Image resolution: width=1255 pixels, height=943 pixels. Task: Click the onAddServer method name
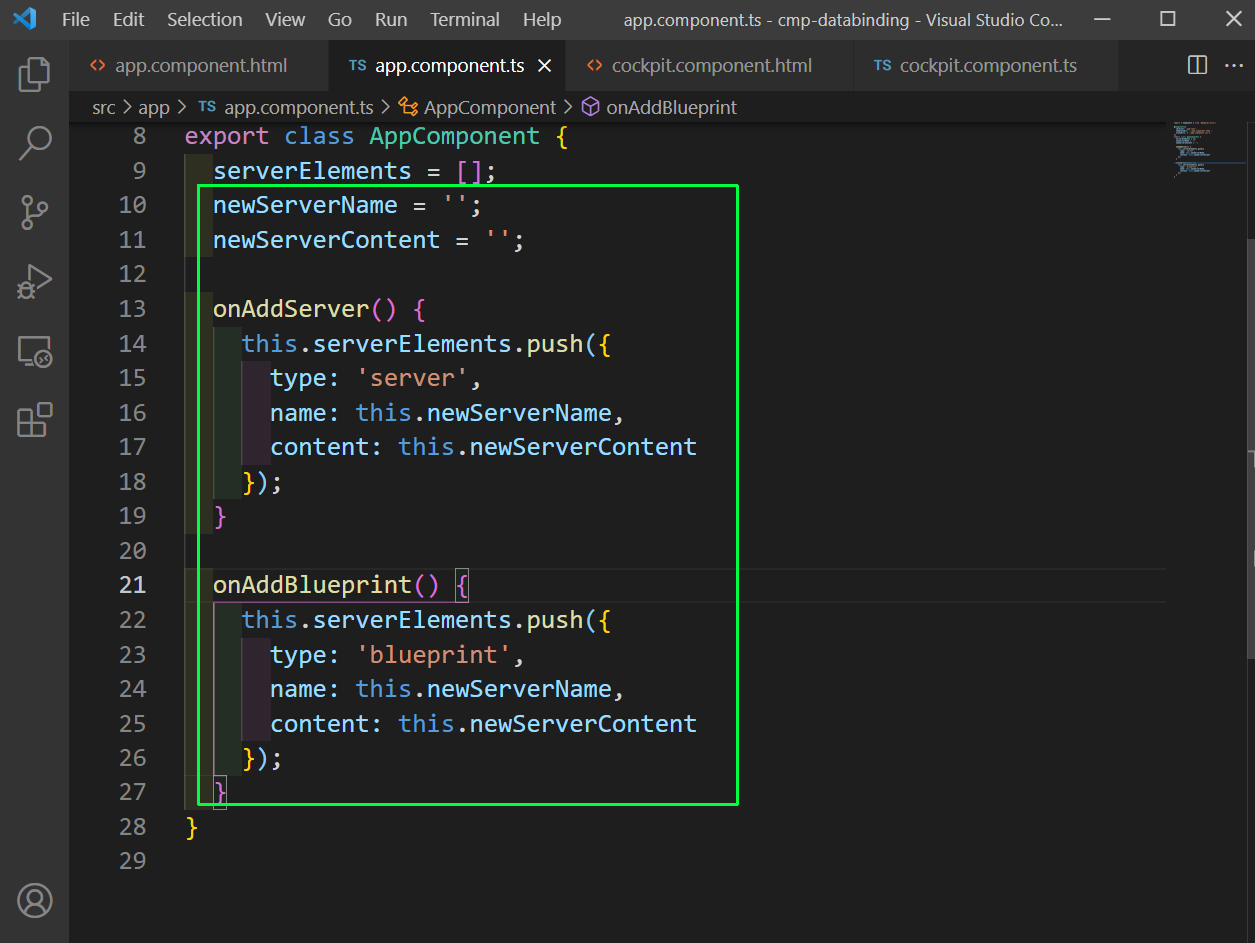point(291,309)
